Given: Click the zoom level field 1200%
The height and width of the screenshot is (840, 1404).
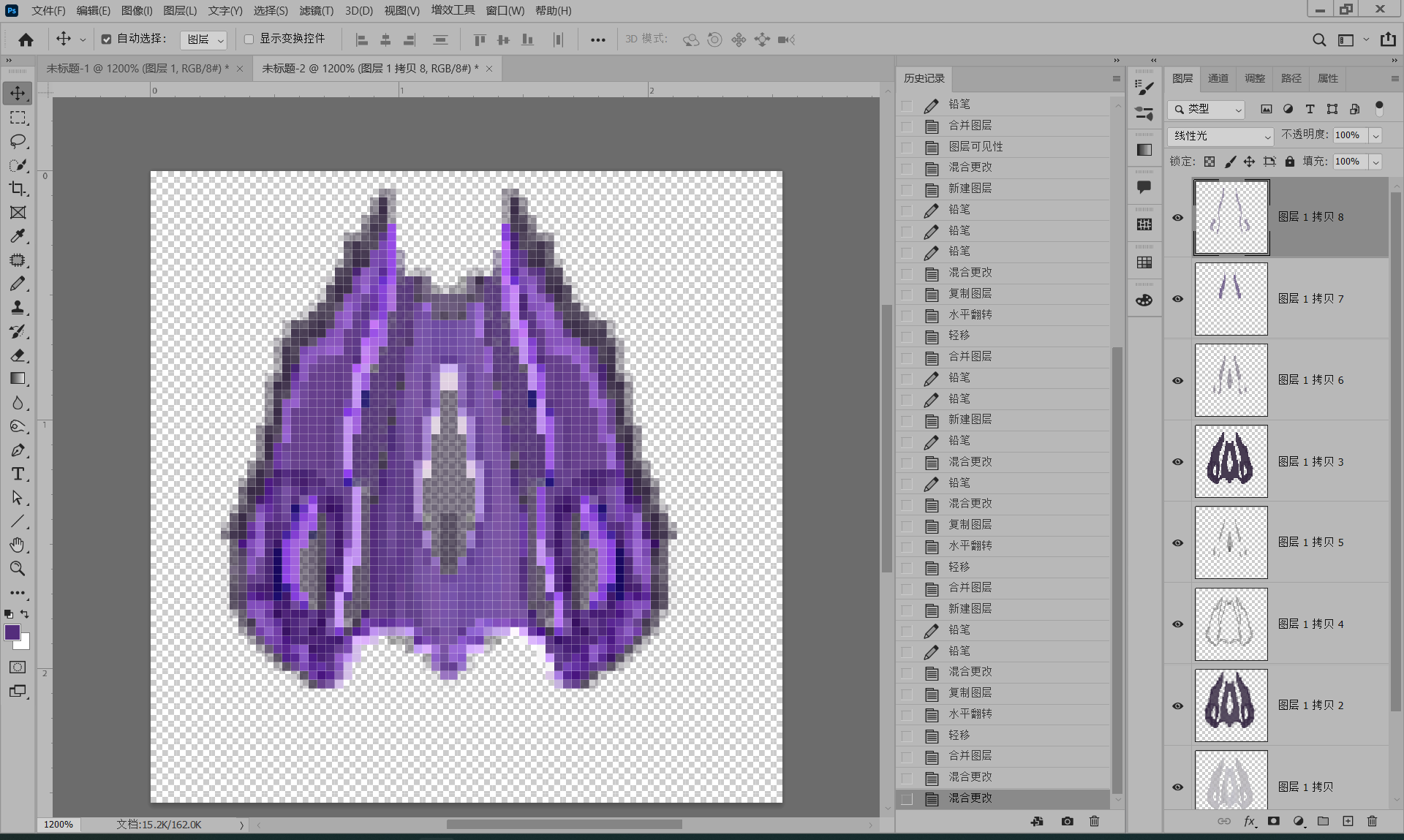Looking at the screenshot, I should pyautogui.click(x=58, y=825).
